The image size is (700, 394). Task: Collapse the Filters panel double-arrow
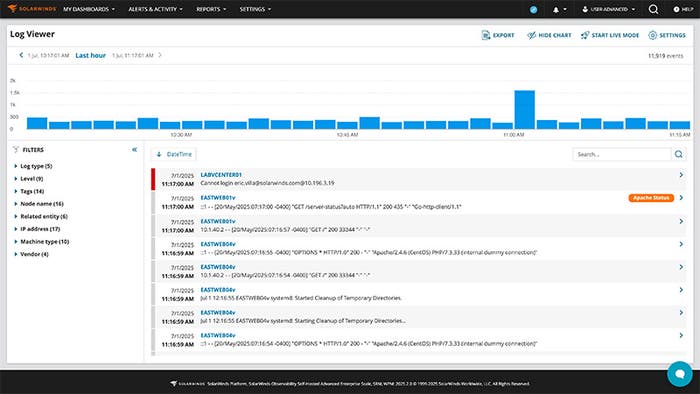click(134, 149)
